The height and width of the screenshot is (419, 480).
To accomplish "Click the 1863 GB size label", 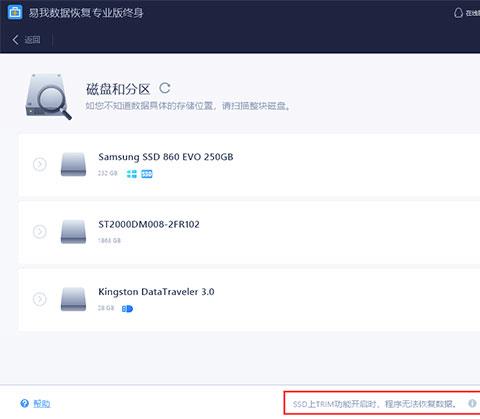I will (x=109, y=240).
